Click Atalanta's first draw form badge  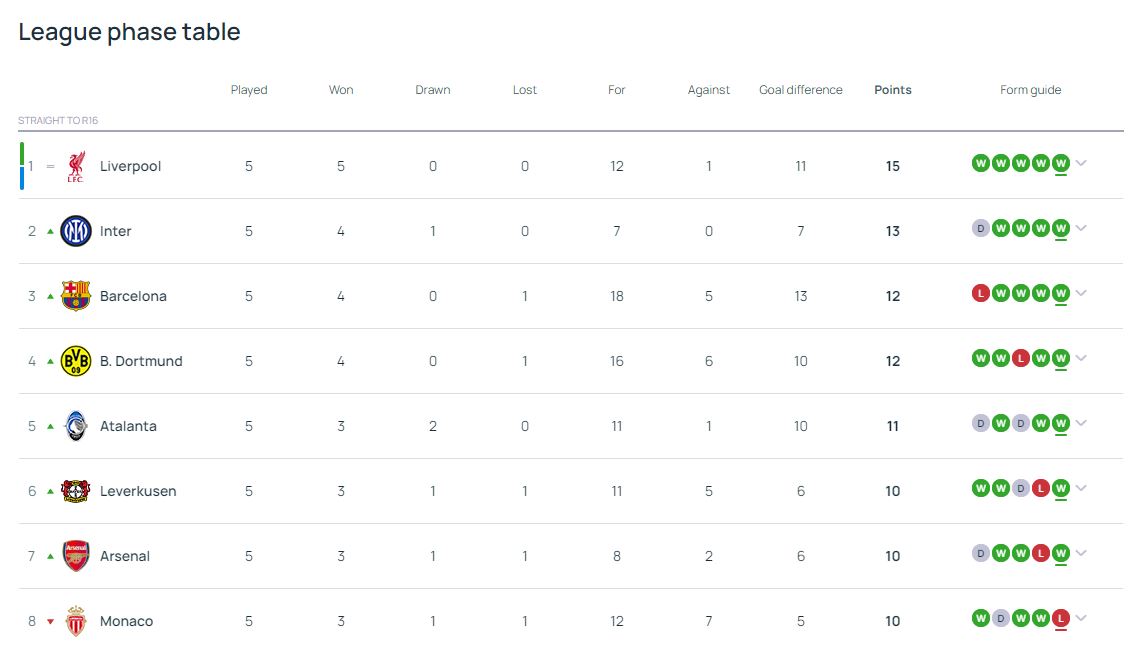pos(980,423)
